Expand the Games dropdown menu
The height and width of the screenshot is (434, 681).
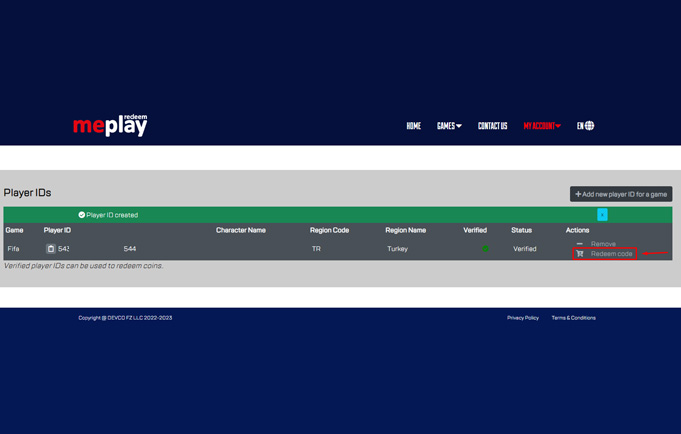click(449, 126)
